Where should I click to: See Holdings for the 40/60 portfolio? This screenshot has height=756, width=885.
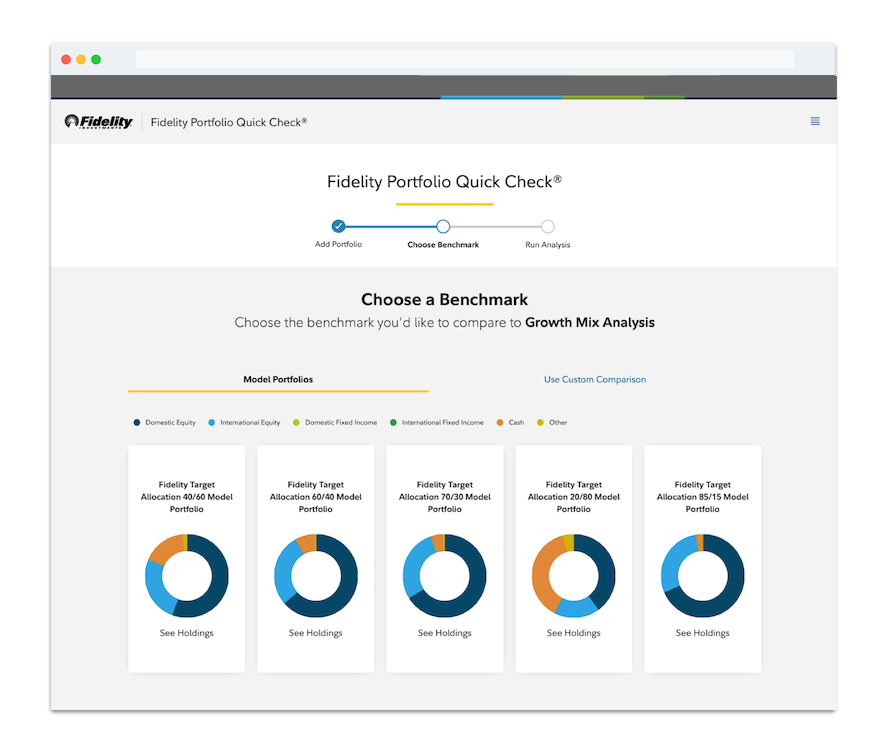pyautogui.click(x=187, y=633)
